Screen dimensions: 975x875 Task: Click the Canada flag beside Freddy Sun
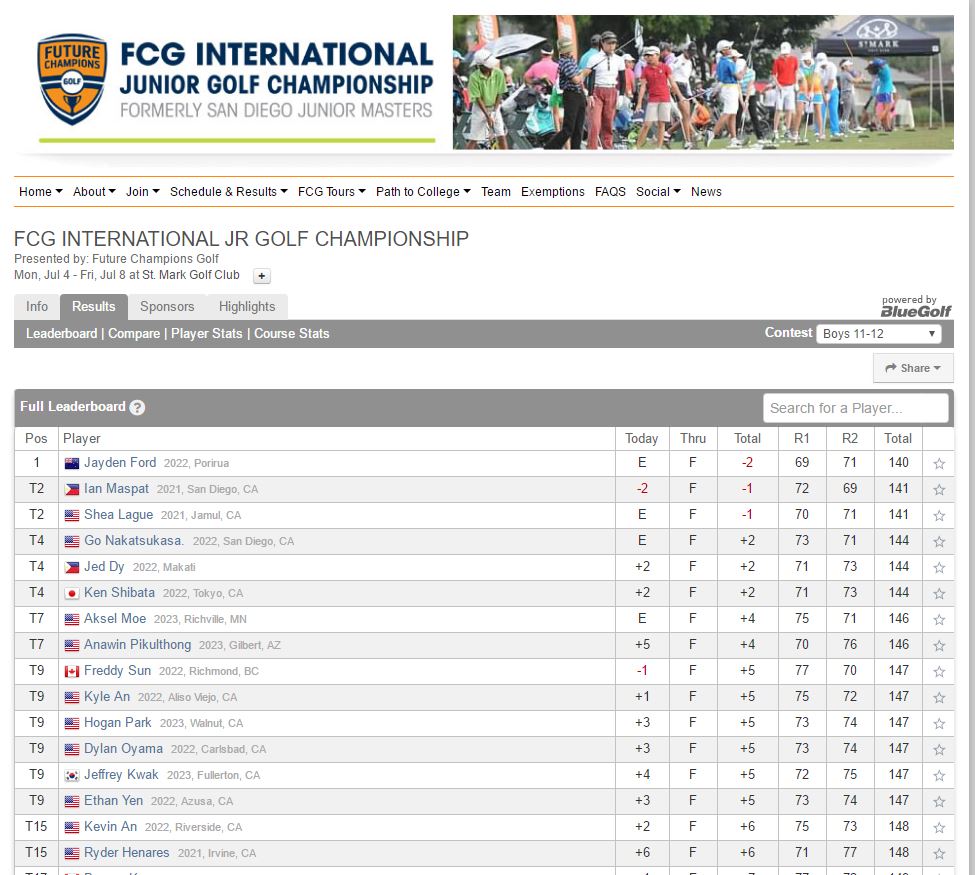point(72,672)
